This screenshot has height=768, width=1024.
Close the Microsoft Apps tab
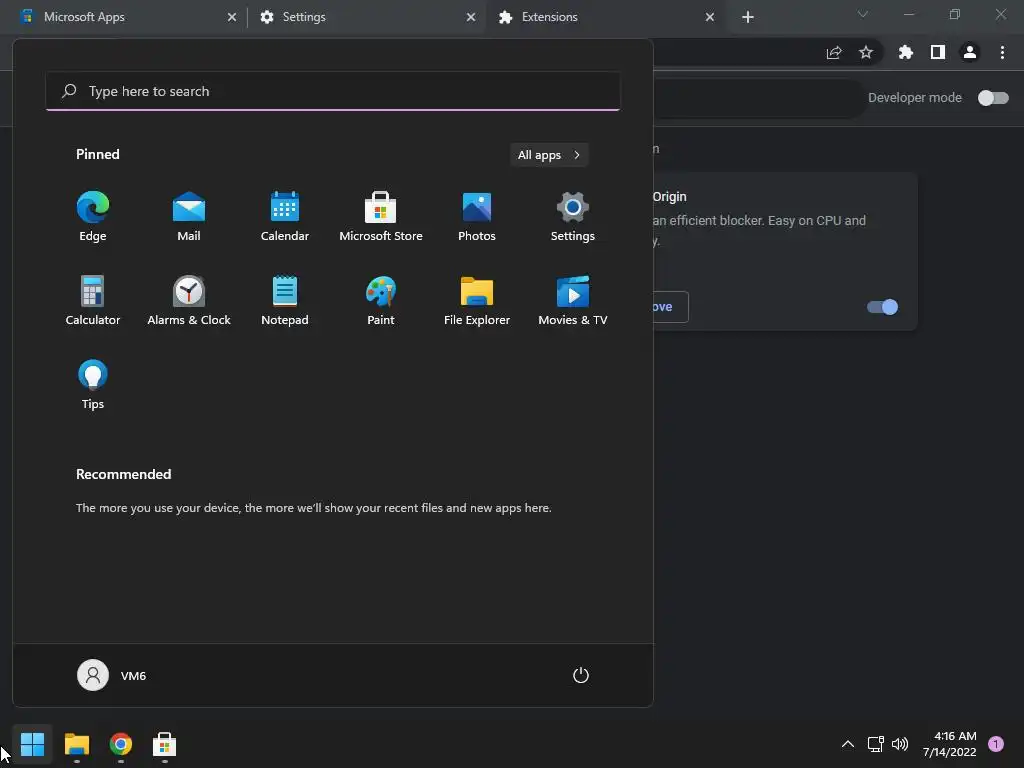(232, 17)
